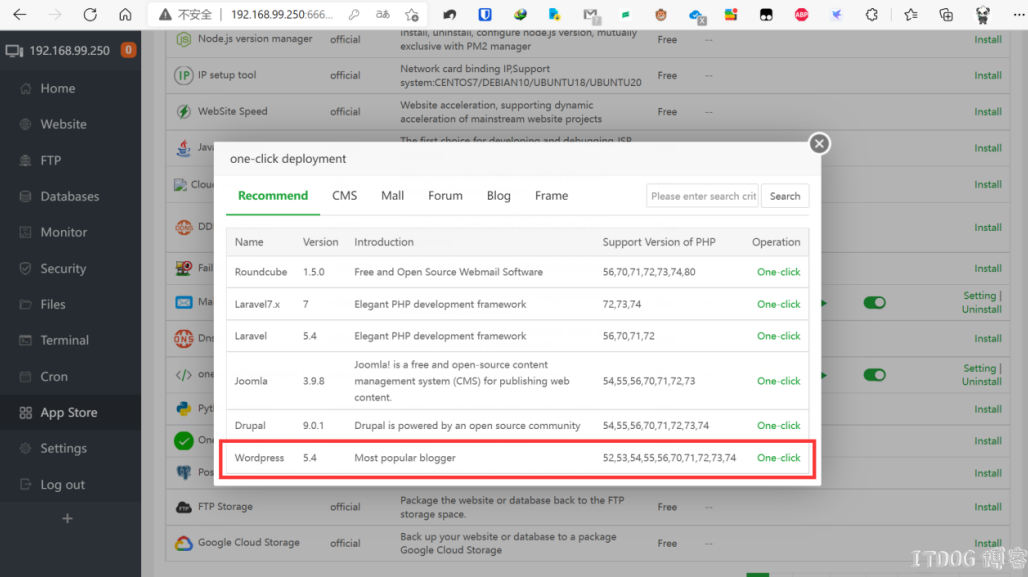1028x577 pixels.
Task: Click One-click for Laravel7.x
Action: pos(778,304)
